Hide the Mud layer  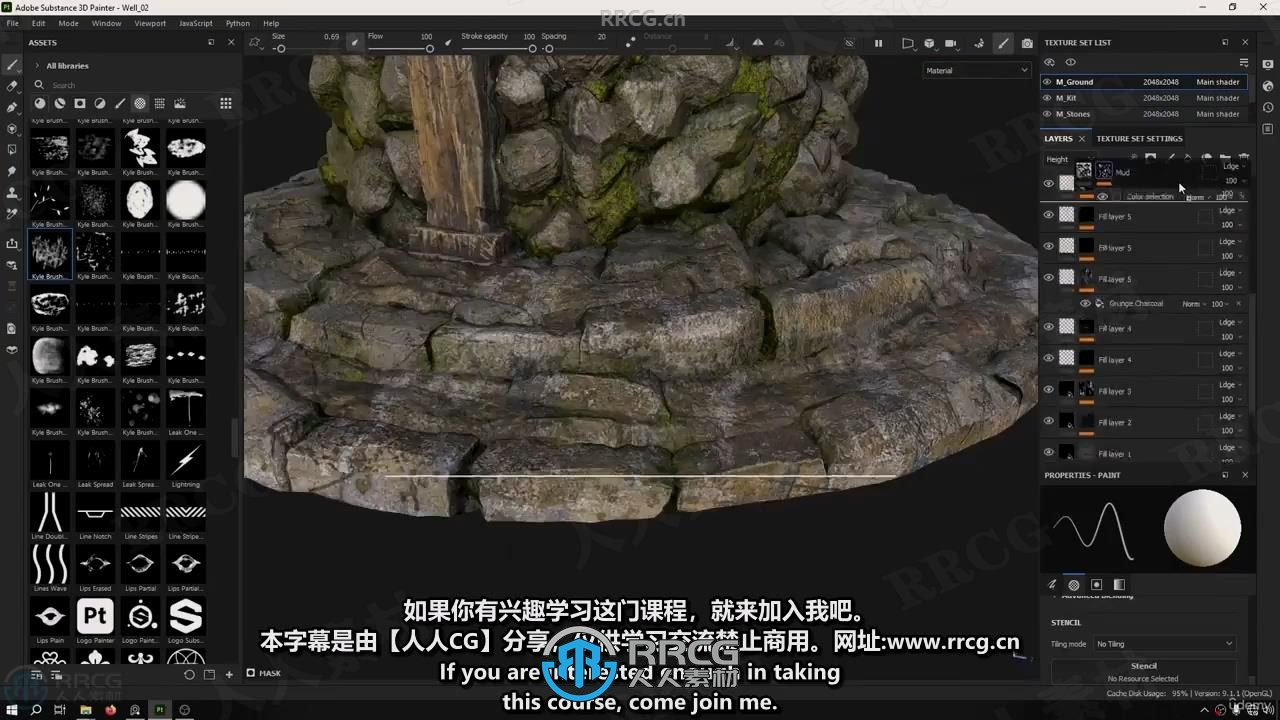coord(1048,183)
